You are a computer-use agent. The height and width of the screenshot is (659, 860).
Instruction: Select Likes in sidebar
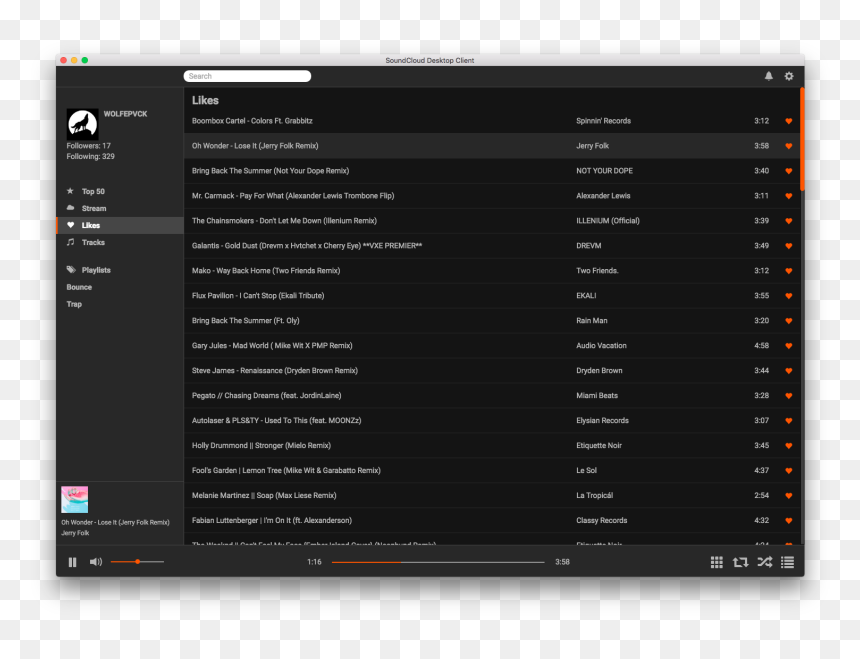[x=120, y=225]
